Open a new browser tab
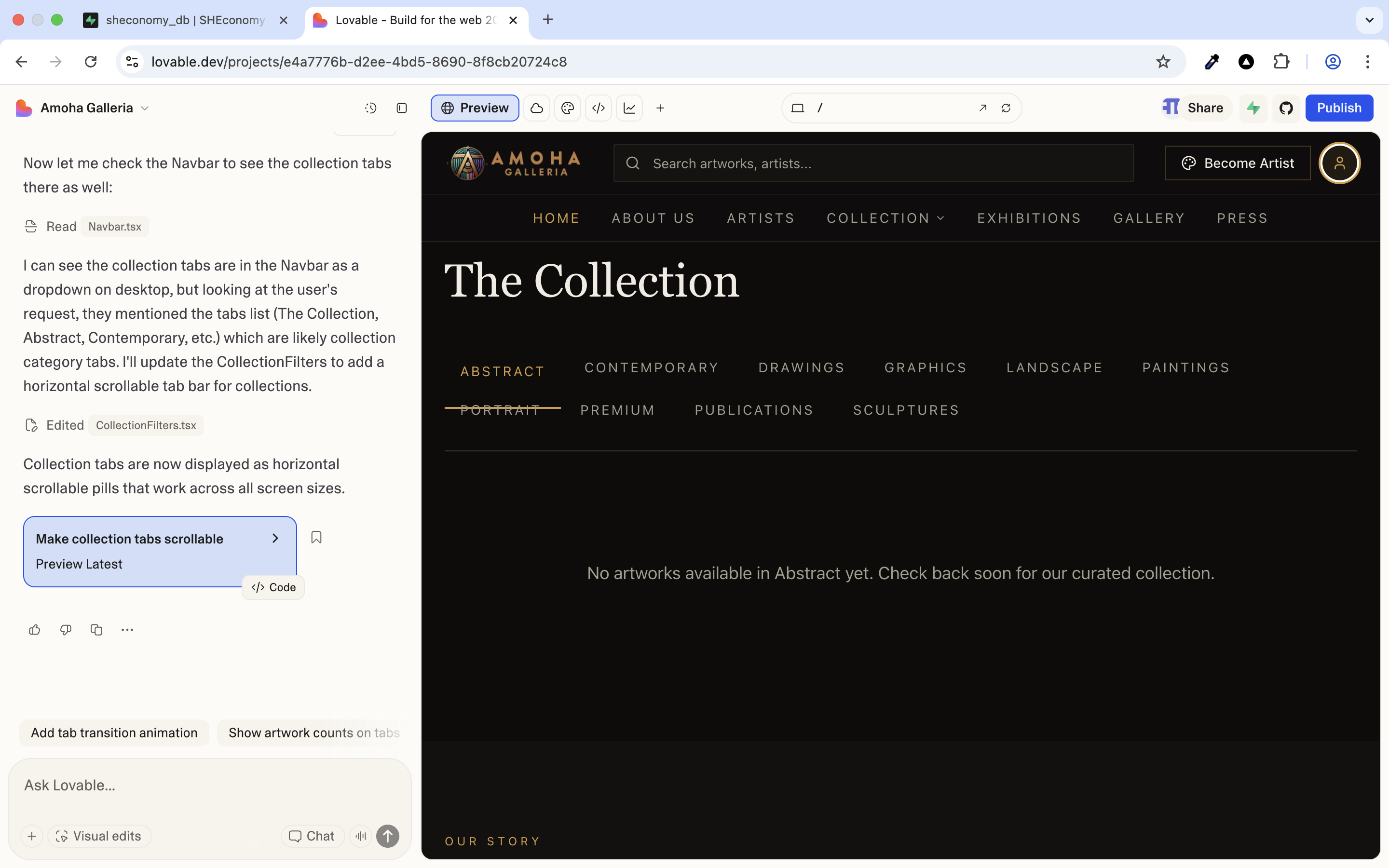The width and height of the screenshot is (1389, 868). tap(547, 20)
